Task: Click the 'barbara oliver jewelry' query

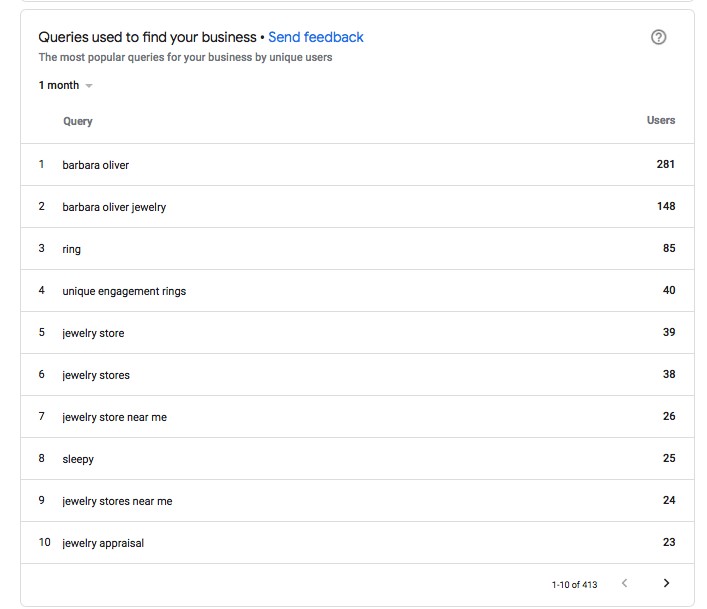Action: 114,207
